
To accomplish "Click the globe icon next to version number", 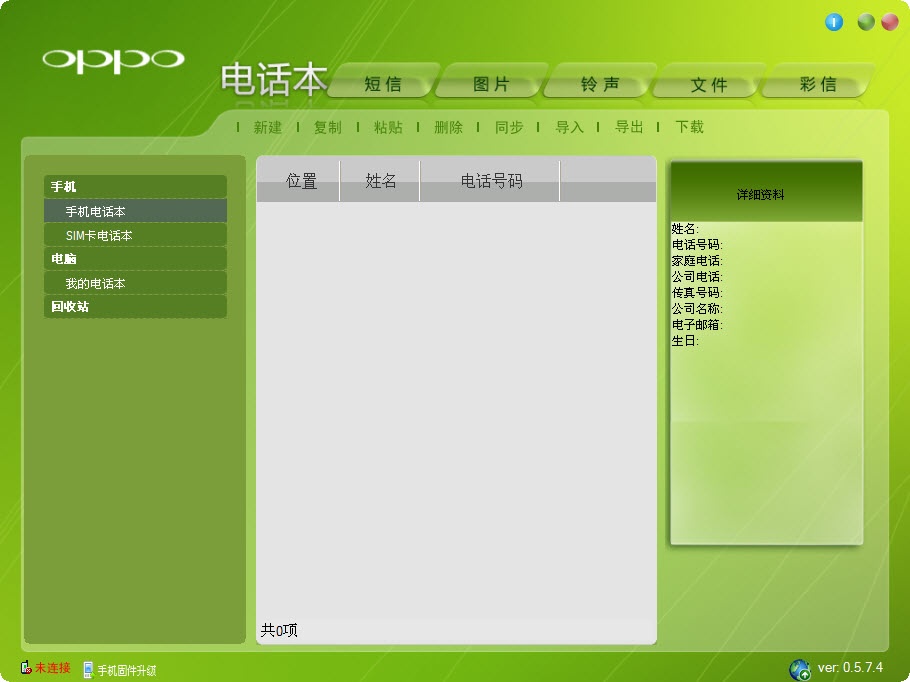I will 799,666.
